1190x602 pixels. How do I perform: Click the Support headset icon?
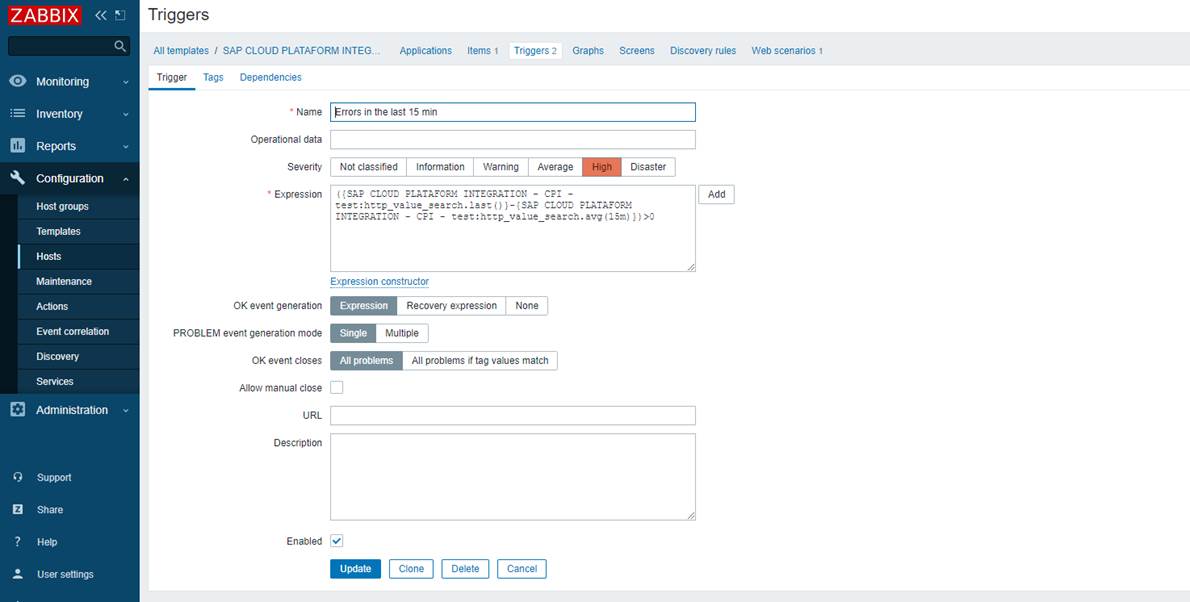tap(18, 478)
